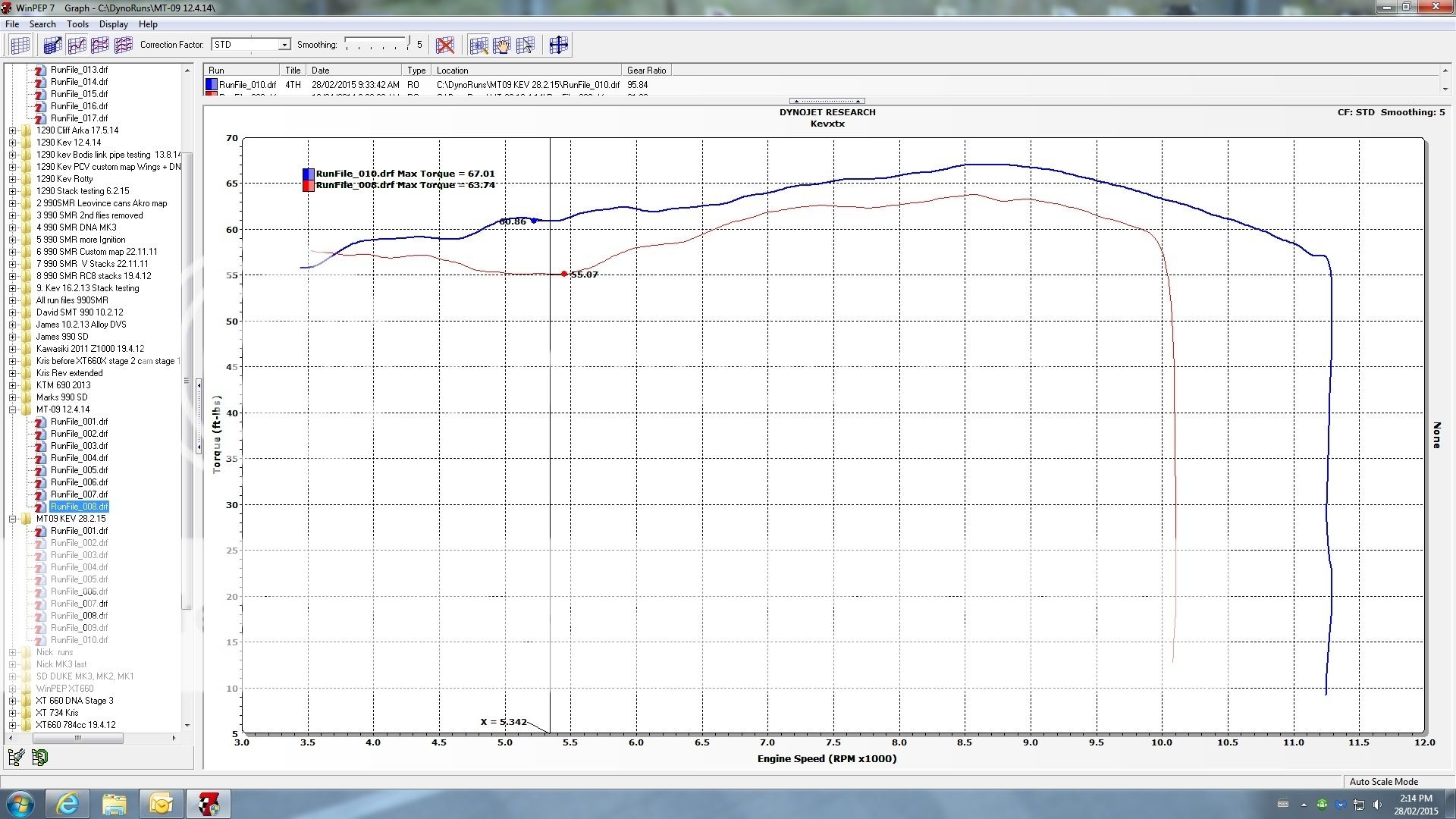1456x819 pixels.
Task: Open the Correction Factor dropdown
Action: [x=284, y=44]
